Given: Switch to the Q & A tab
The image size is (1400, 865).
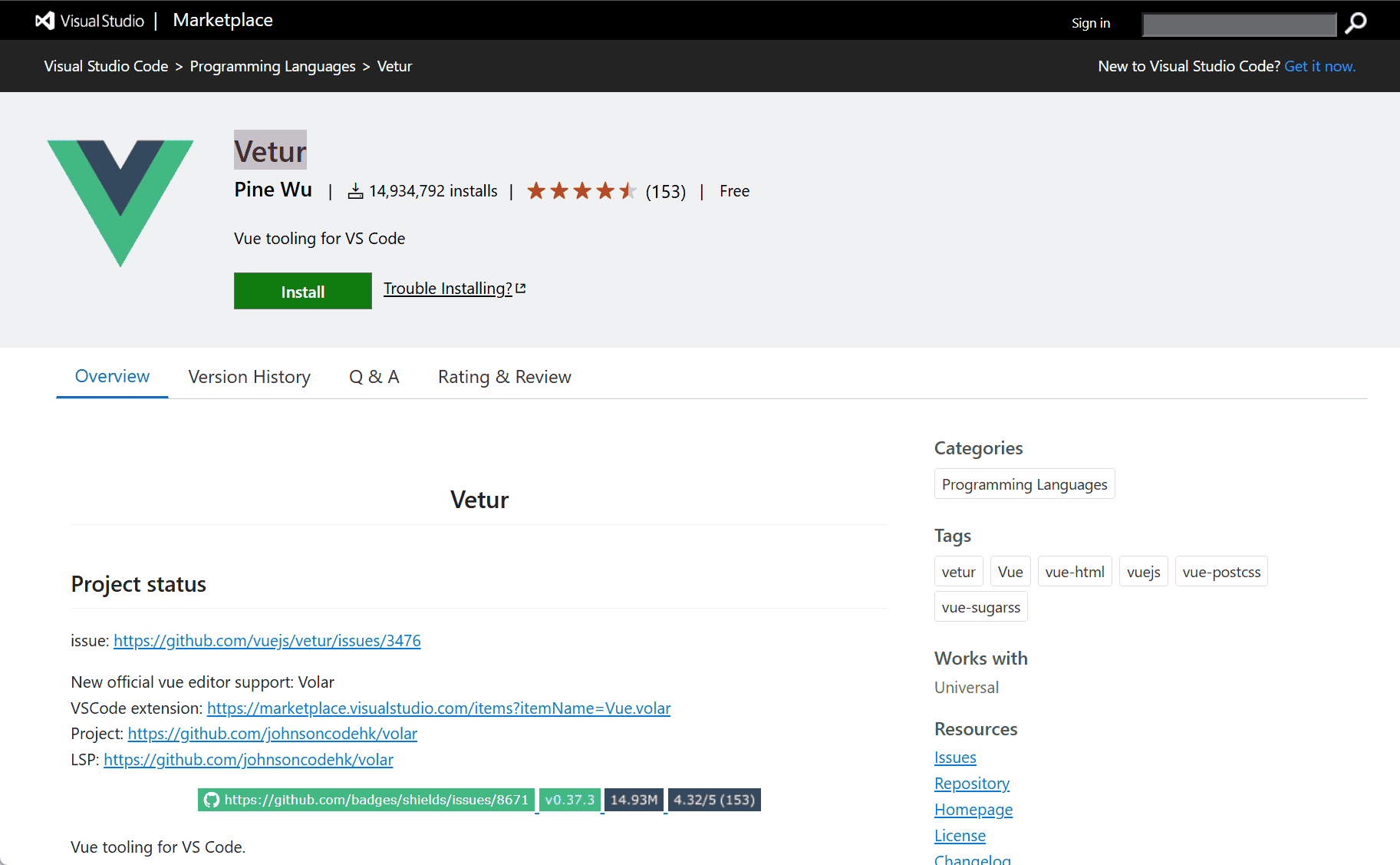Looking at the screenshot, I should tap(374, 377).
